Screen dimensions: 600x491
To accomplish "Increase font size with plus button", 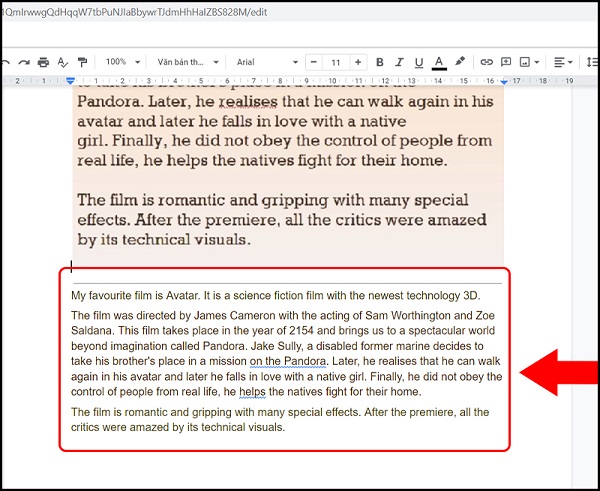I will click(x=358, y=62).
